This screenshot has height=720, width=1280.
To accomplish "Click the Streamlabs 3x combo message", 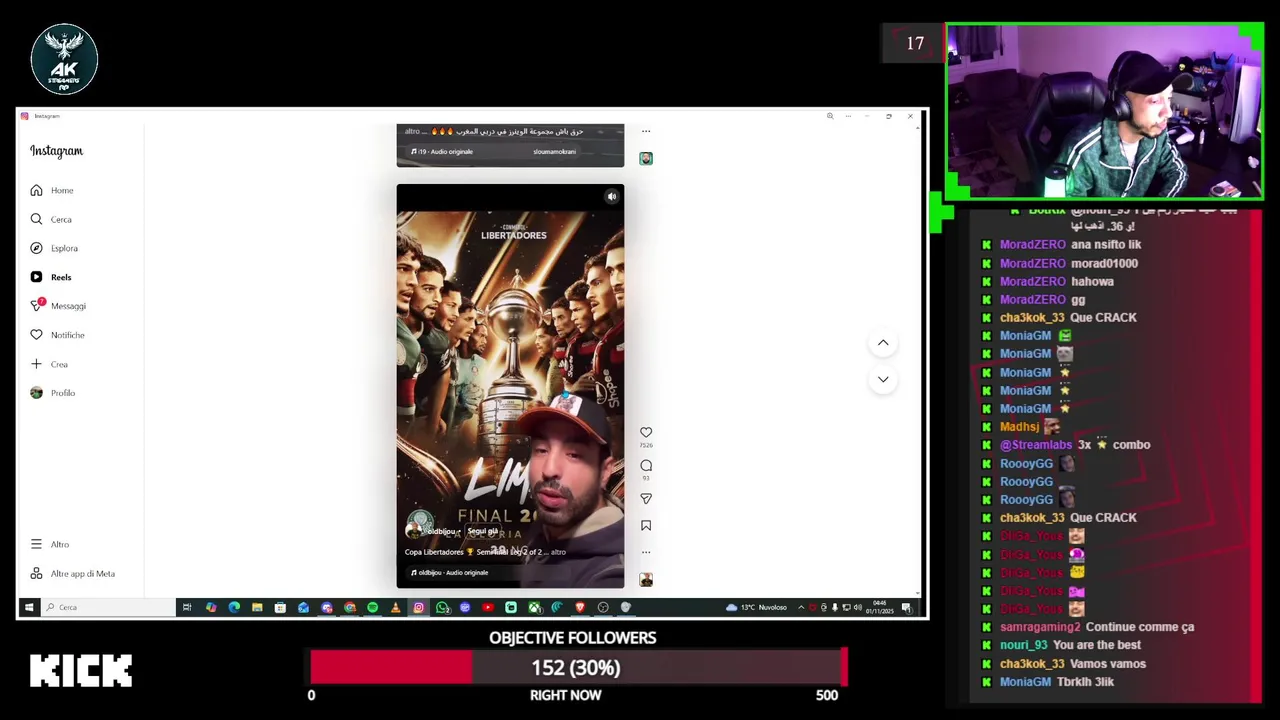I will point(1075,445).
